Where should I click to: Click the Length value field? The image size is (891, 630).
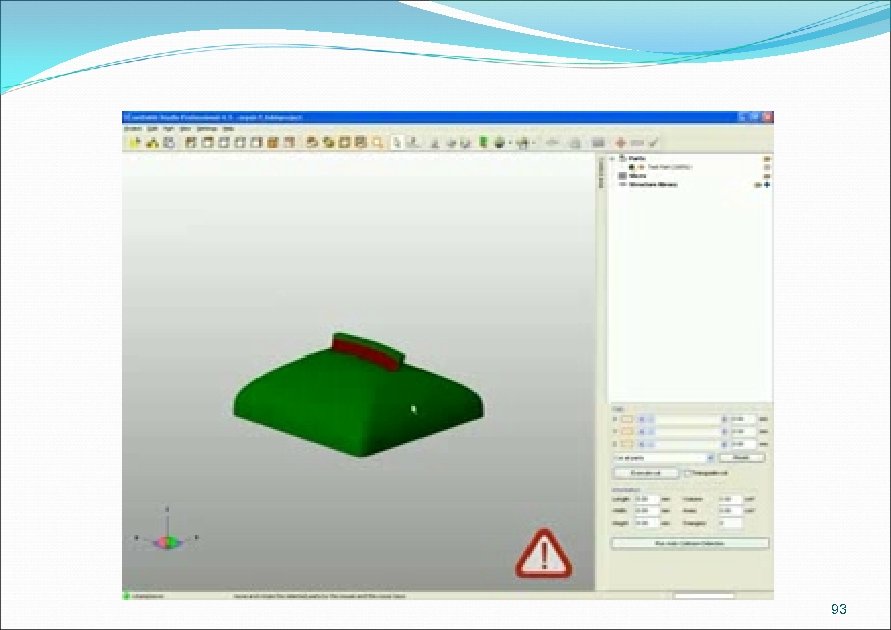[647, 499]
